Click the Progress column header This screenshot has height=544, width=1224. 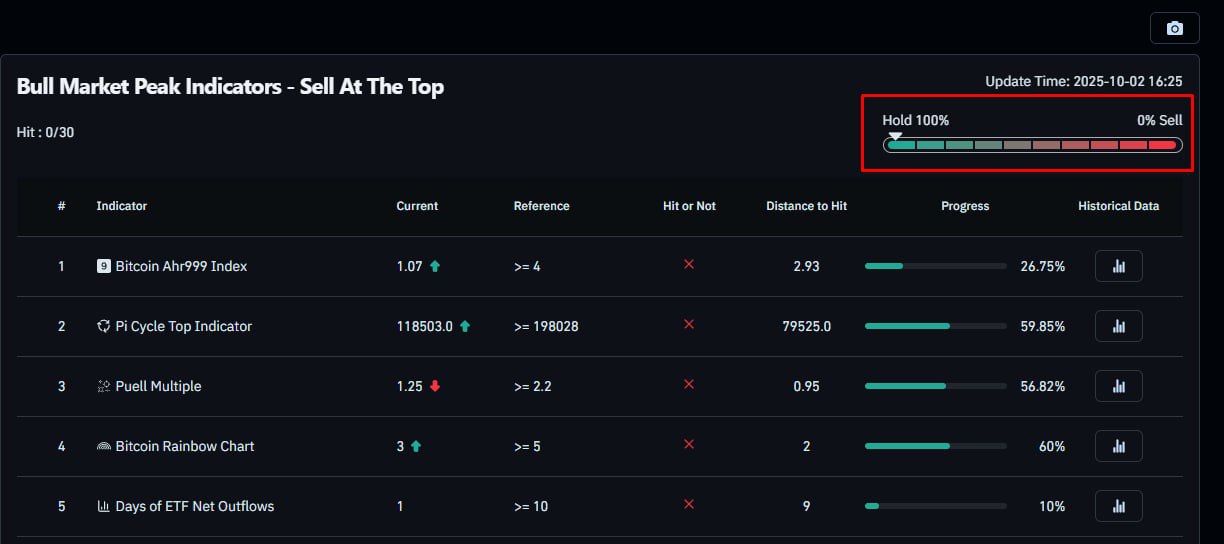pyautogui.click(x=965, y=207)
